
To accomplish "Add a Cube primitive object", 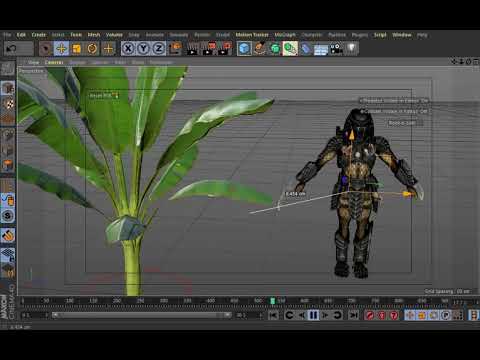I will click(244, 49).
